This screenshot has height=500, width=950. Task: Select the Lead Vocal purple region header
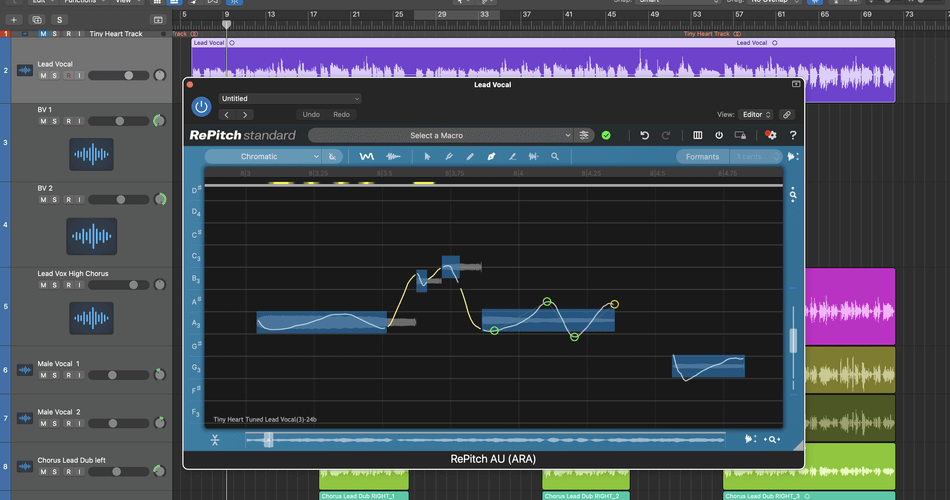coord(543,43)
